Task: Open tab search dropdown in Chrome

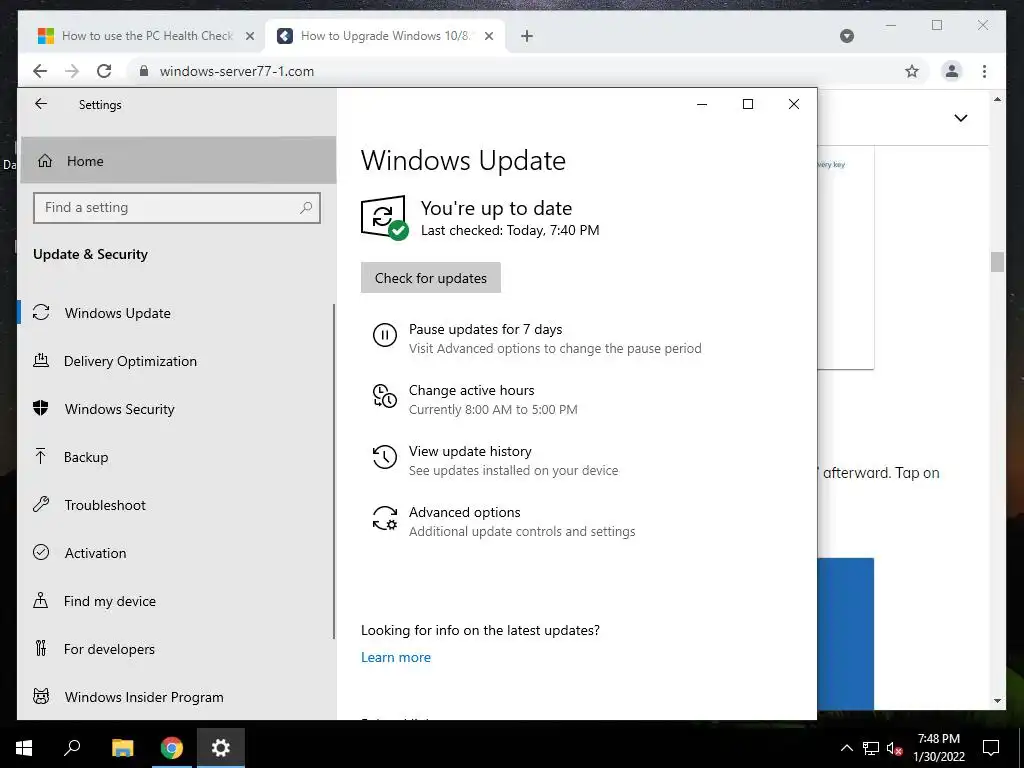Action: 846,36
